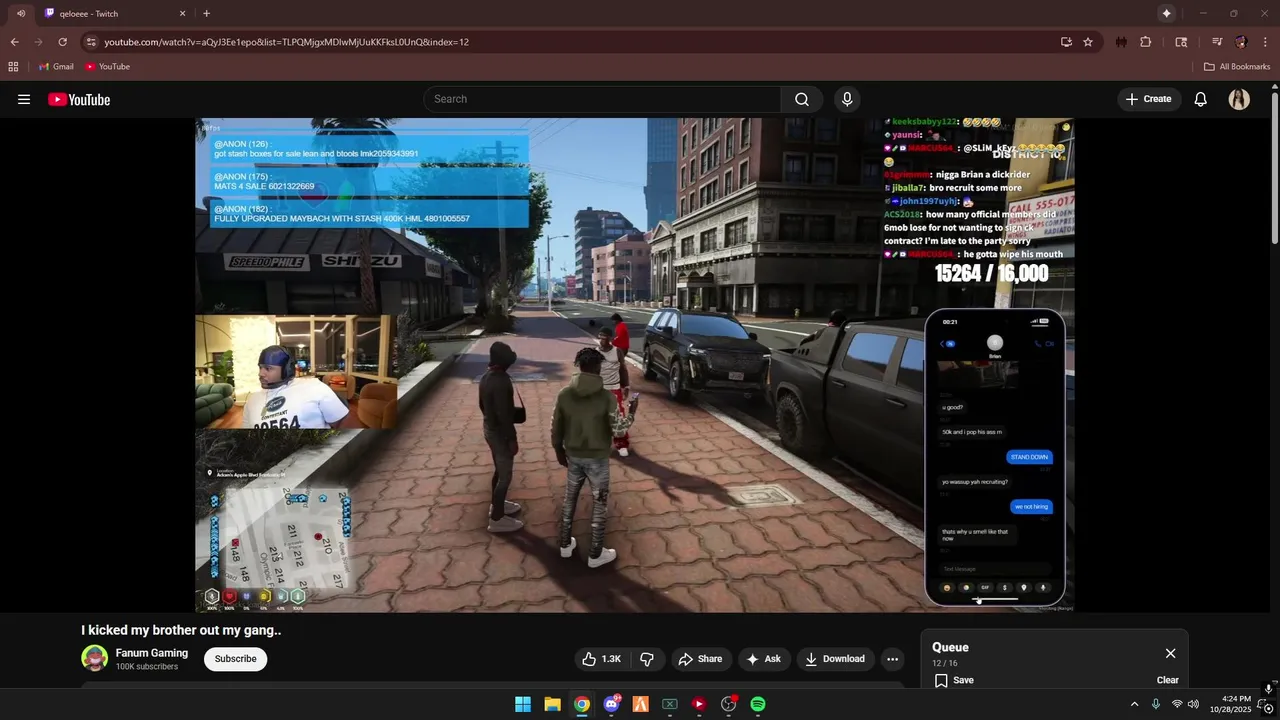This screenshot has height=720, width=1280.
Task: Open the YouTube guide hamburger menu
Action: 24,99
